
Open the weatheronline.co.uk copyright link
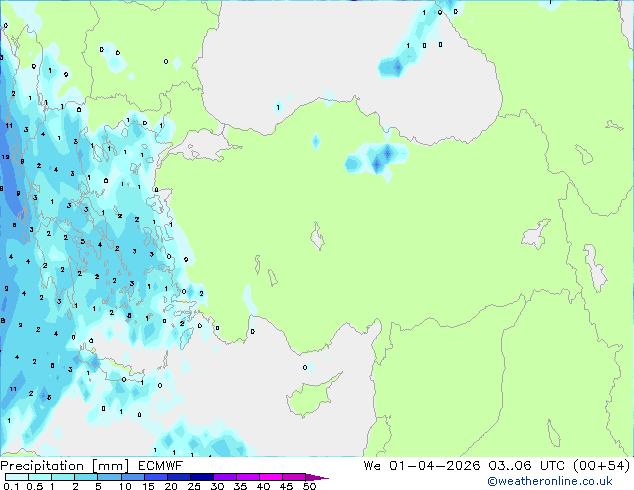(x=550, y=481)
